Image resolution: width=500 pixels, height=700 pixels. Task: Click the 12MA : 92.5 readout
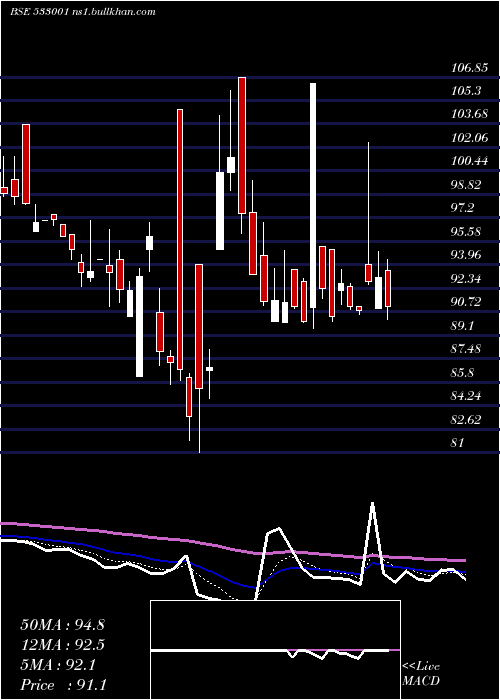click(x=62, y=645)
